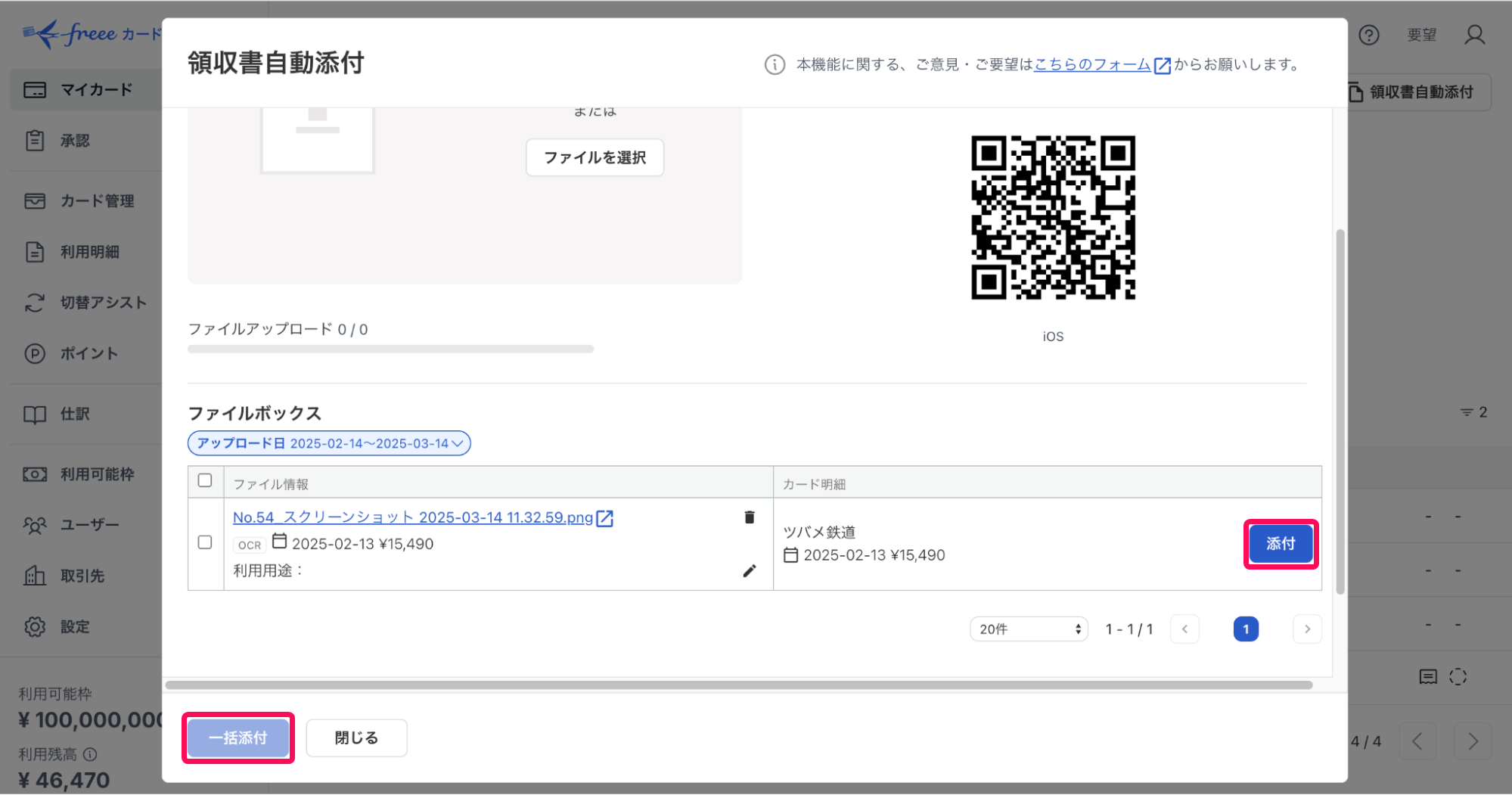The height and width of the screenshot is (795, 1512).
Task: Open the 要望 header item
Action: click(1422, 35)
